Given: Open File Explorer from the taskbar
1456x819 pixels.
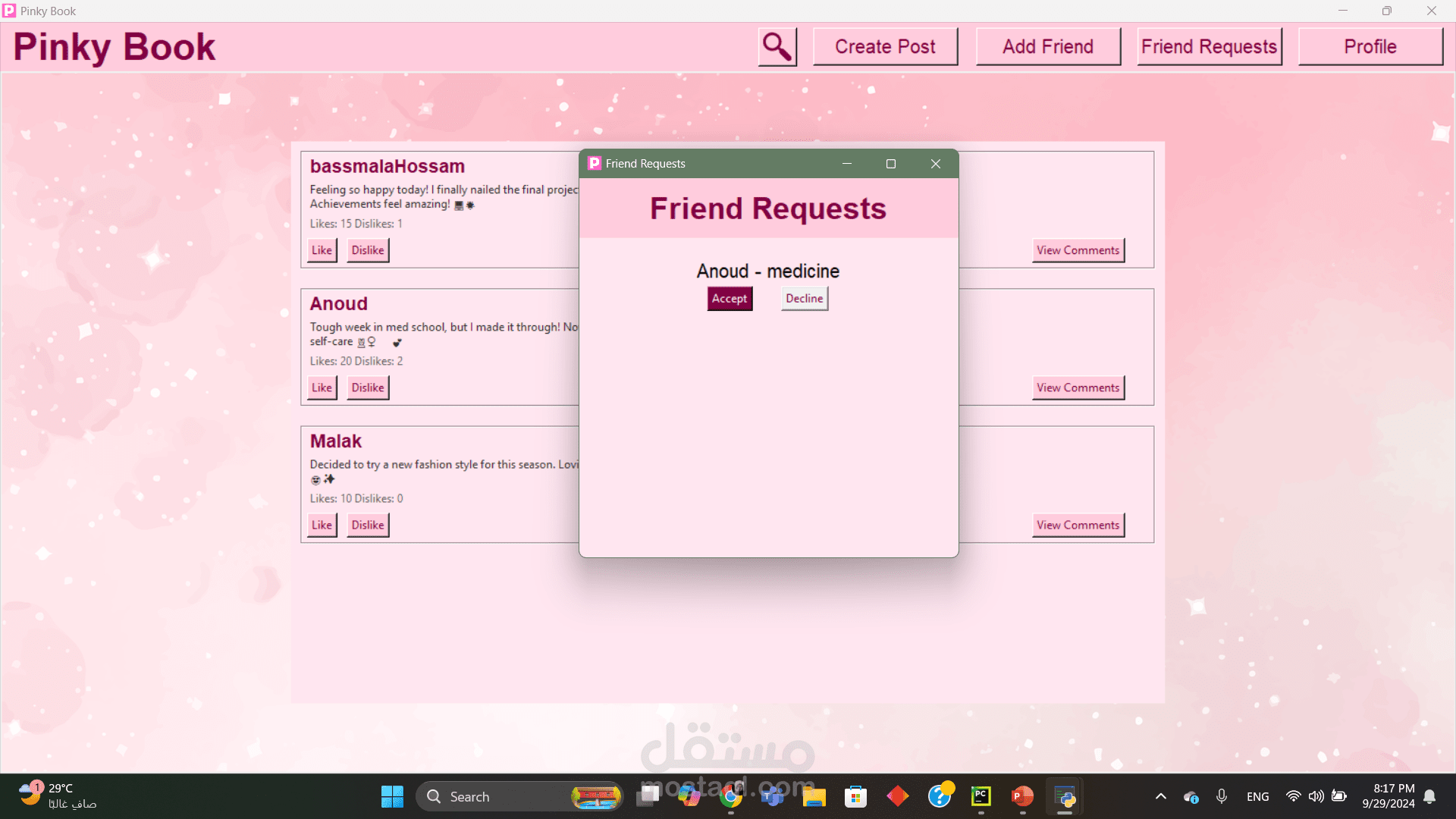Looking at the screenshot, I should pyautogui.click(x=814, y=796).
